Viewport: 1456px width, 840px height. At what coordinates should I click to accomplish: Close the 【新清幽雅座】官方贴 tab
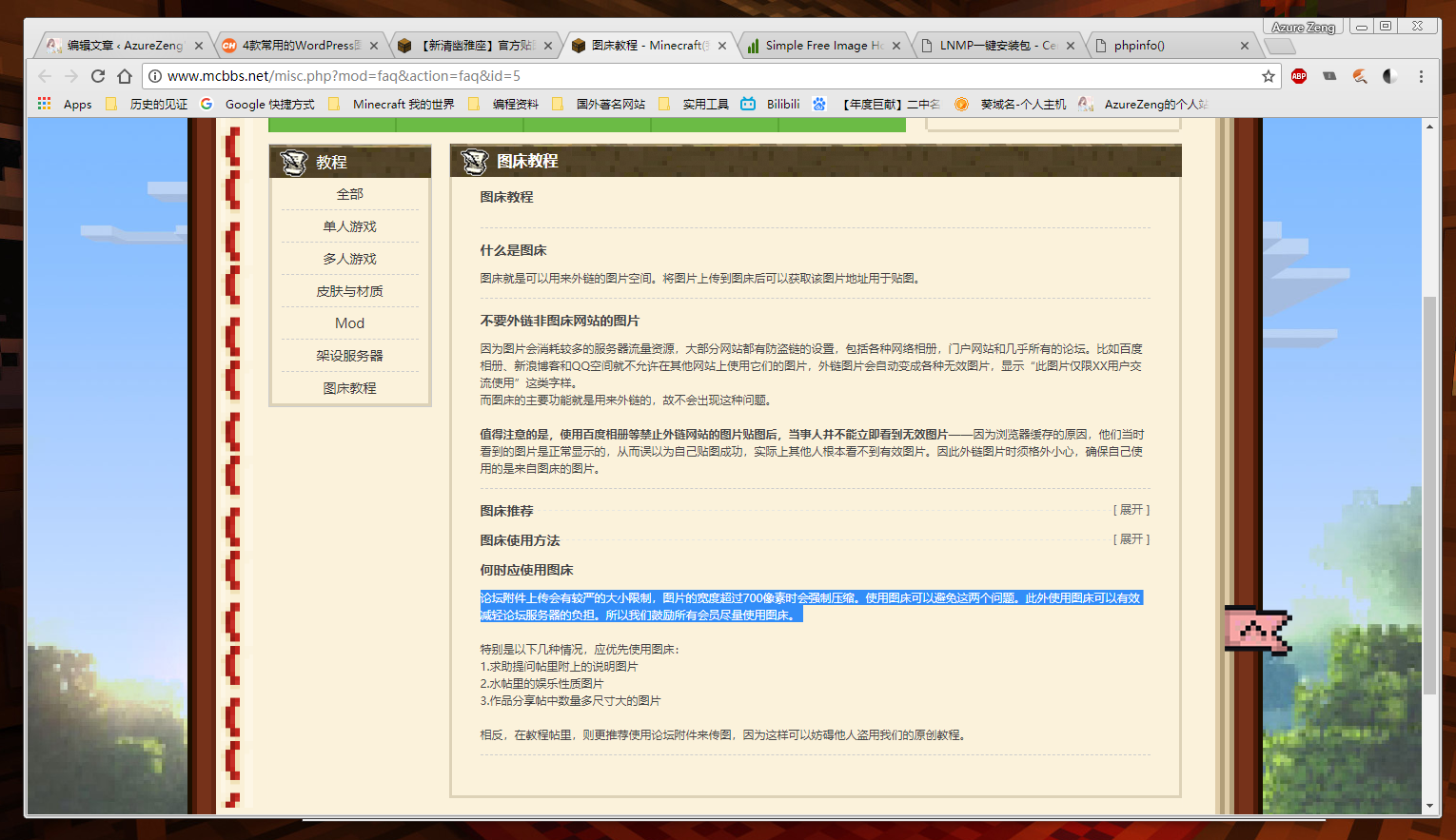coord(547,46)
